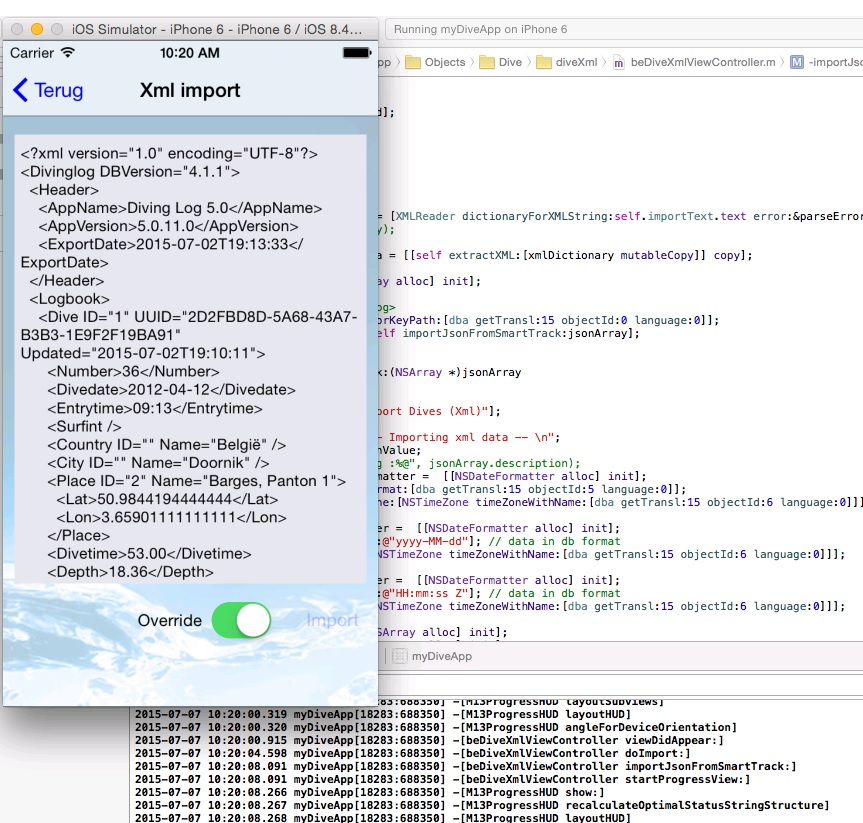The height and width of the screenshot is (823, 863).
Task: Click inside the XML import text area
Action: pos(190,359)
